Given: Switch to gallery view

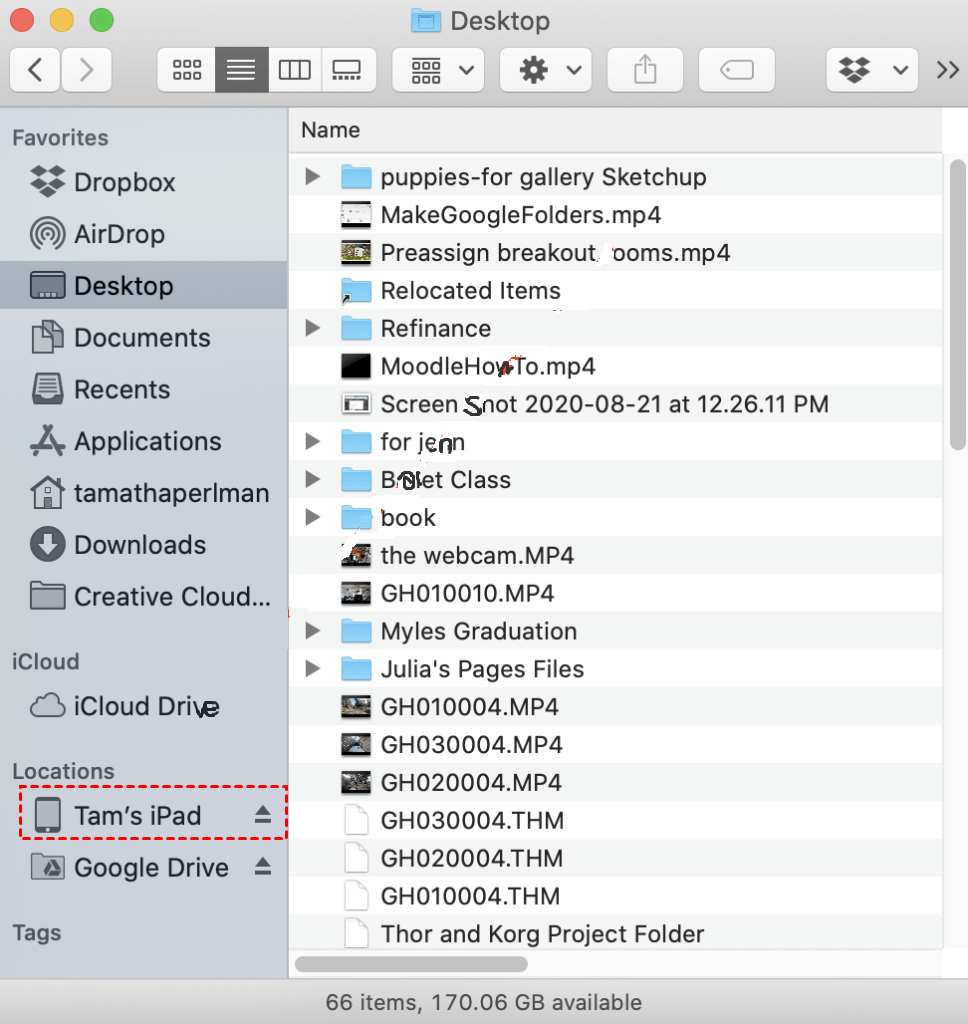Looking at the screenshot, I should (x=348, y=70).
